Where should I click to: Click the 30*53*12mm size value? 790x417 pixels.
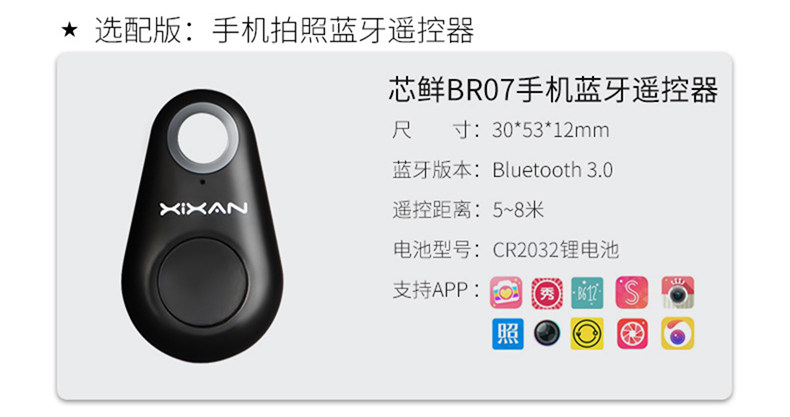(x=551, y=130)
